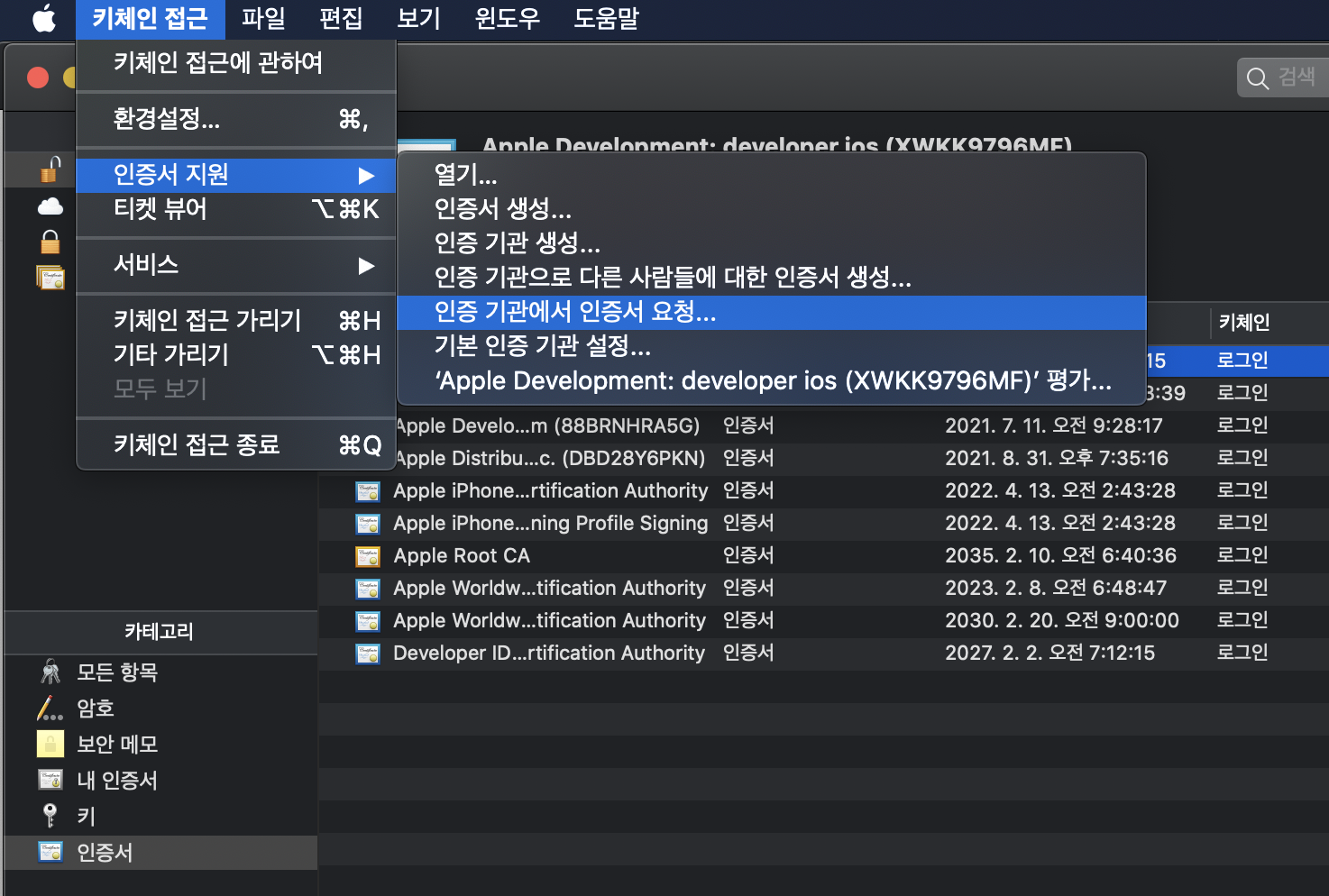Click expiry date 2027. 2. 2. 오전 7:12:15
Image resolution: width=1329 pixels, height=896 pixels.
pos(1049,654)
